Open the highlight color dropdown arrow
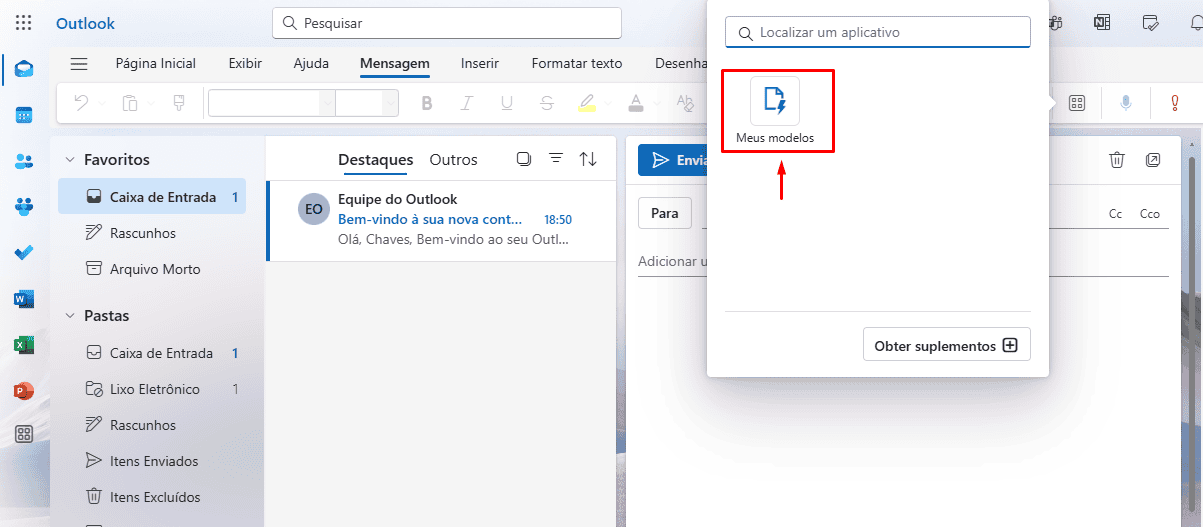The width and height of the screenshot is (1203, 527). [x=606, y=103]
